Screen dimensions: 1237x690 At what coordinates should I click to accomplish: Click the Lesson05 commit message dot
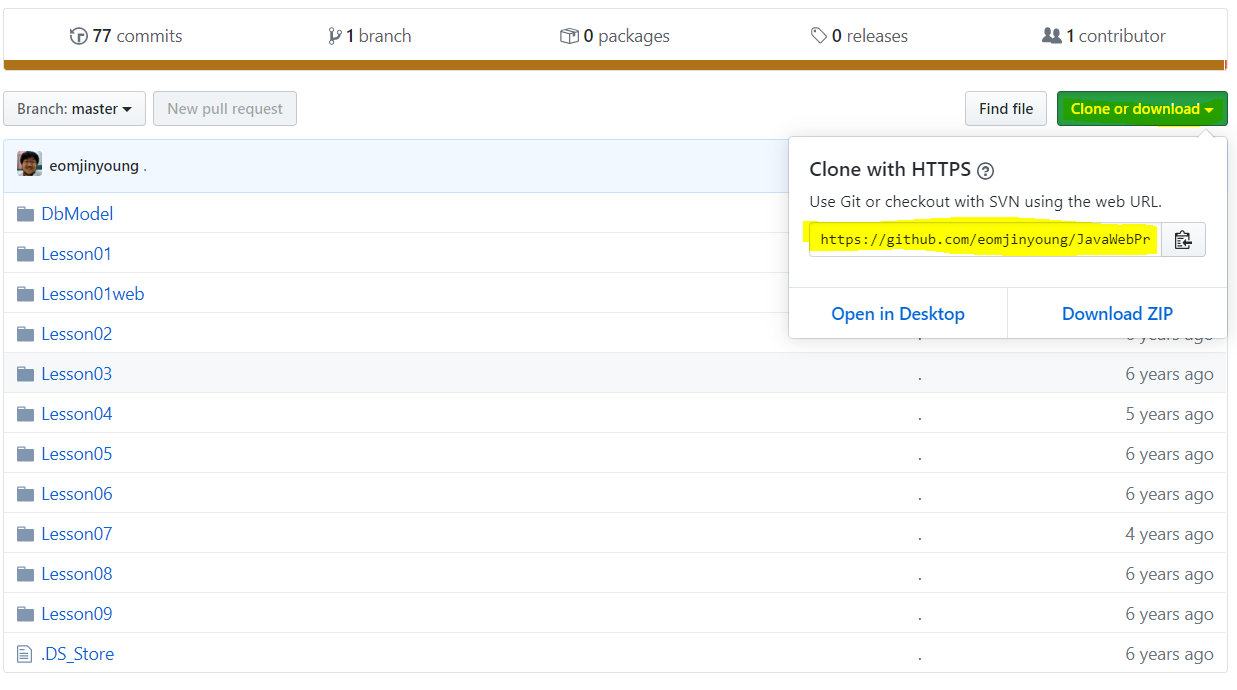[920, 457]
